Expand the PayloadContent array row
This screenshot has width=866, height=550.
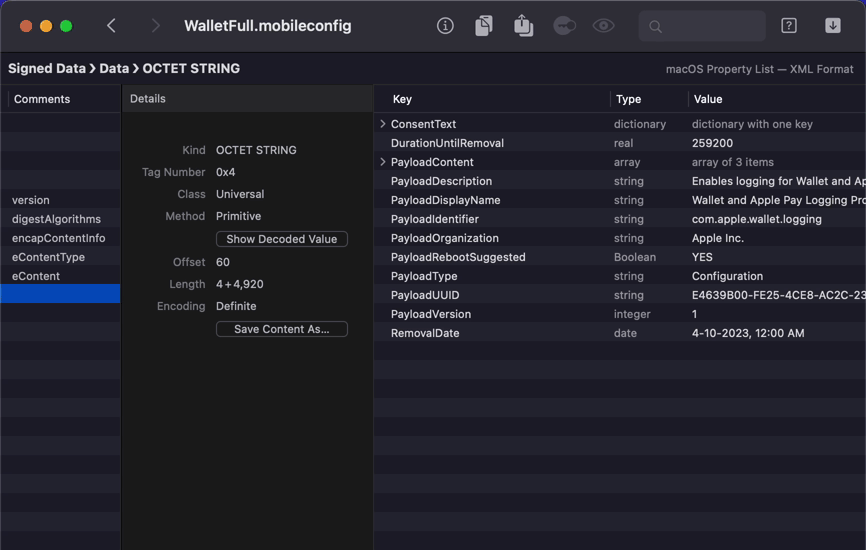(x=382, y=162)
